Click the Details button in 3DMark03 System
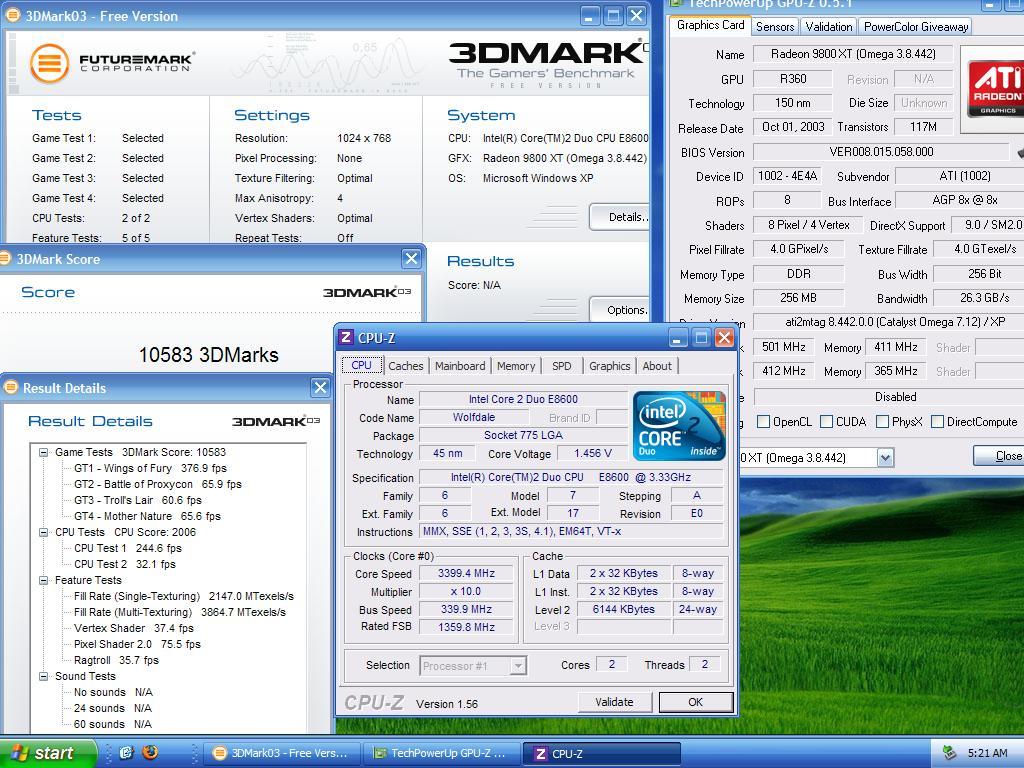 pos(619,217)
